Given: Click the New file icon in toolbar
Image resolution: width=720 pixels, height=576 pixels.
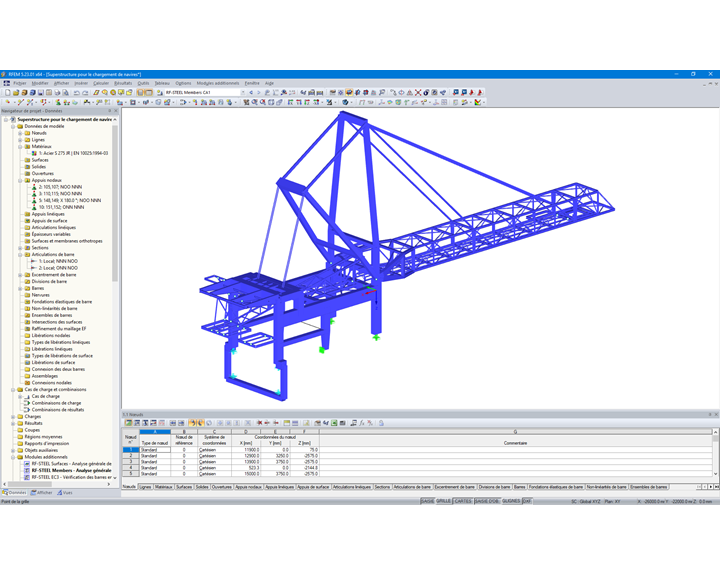Looking at the screenshot, I should click(x=8, y=92).
